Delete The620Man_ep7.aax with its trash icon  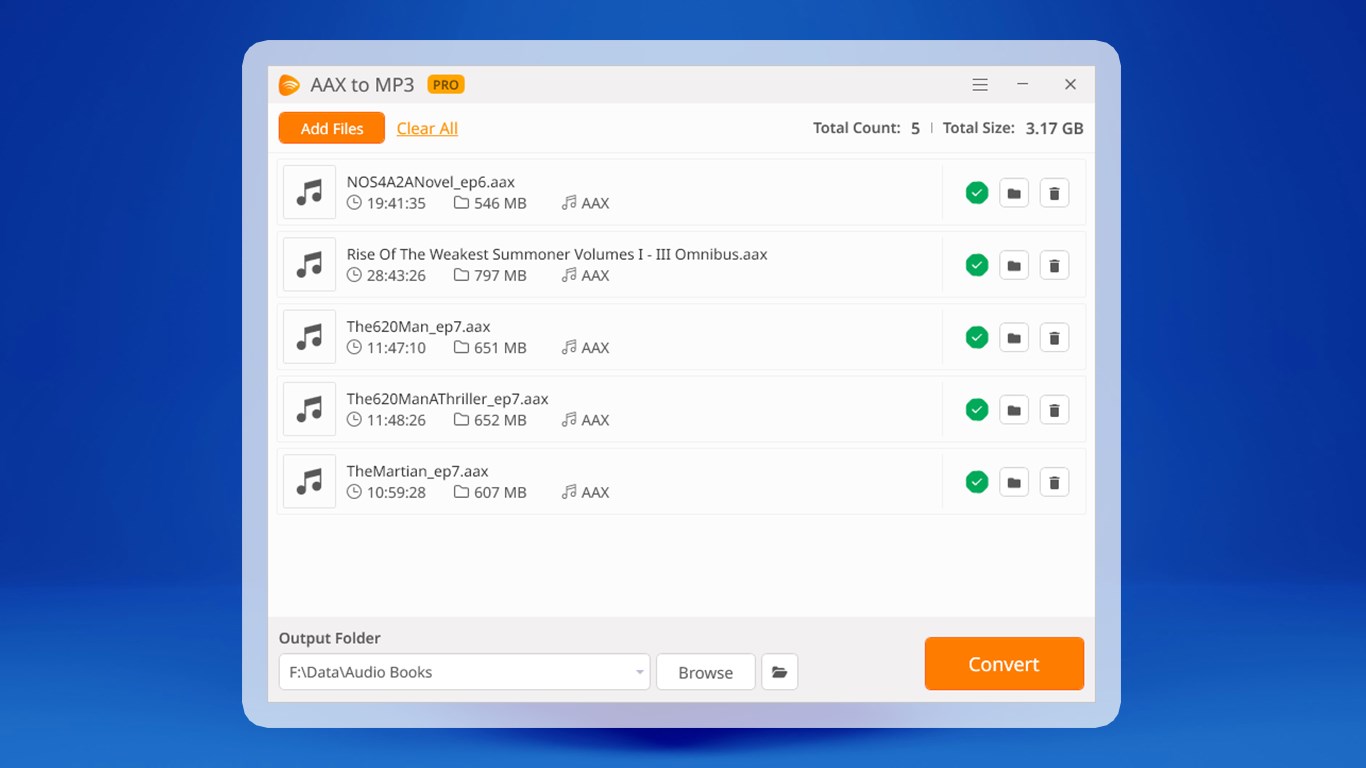[x=1054, y=337]
